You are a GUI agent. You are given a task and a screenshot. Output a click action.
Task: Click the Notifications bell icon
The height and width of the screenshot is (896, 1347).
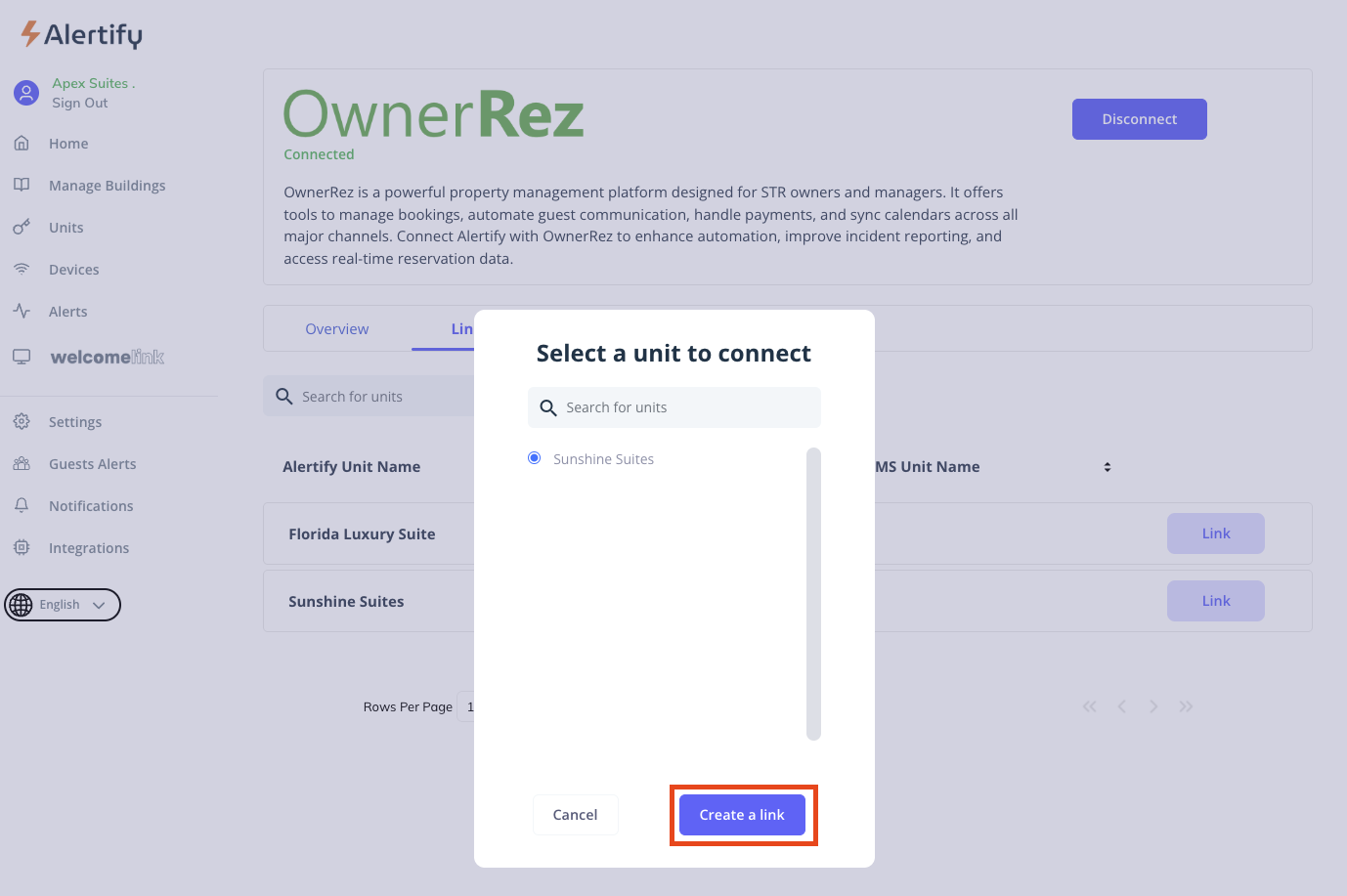tap(22, 505)
